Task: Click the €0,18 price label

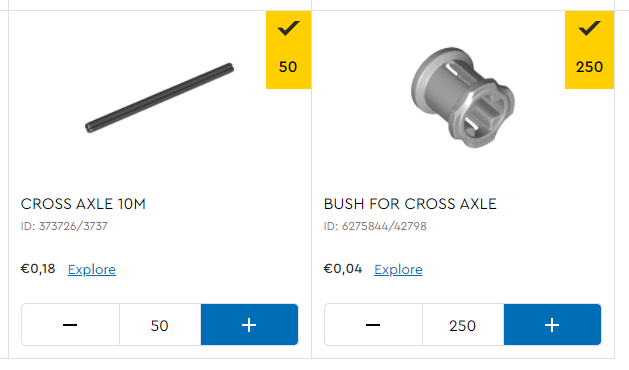Action: coord(38,268)
